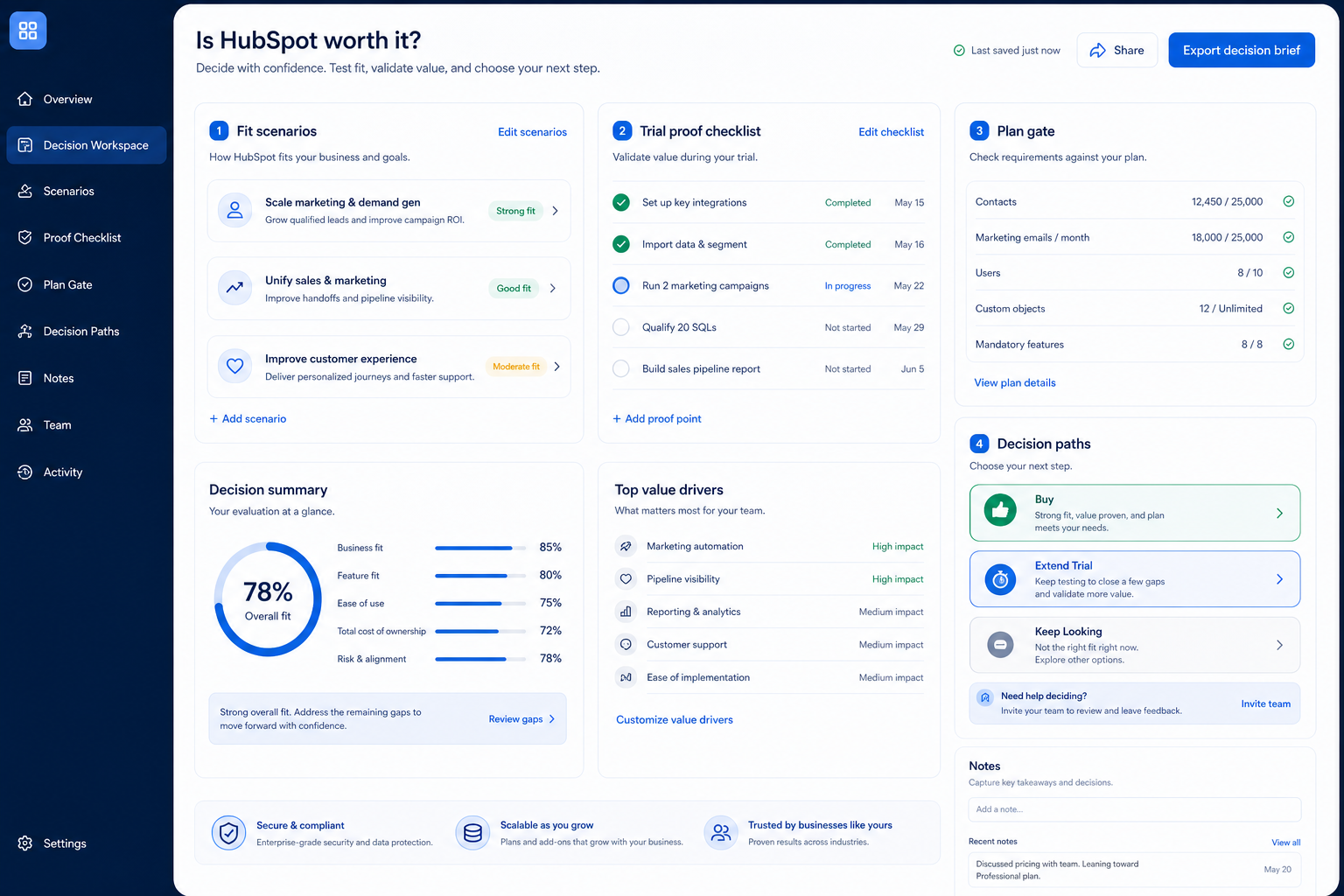Click the app grid logo icon

[28, 31]
